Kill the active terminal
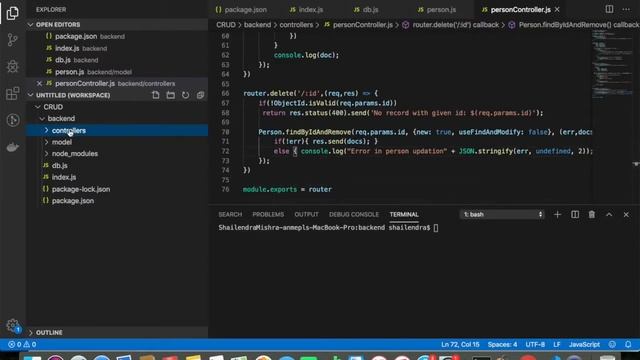 click(x=591, y=214)
